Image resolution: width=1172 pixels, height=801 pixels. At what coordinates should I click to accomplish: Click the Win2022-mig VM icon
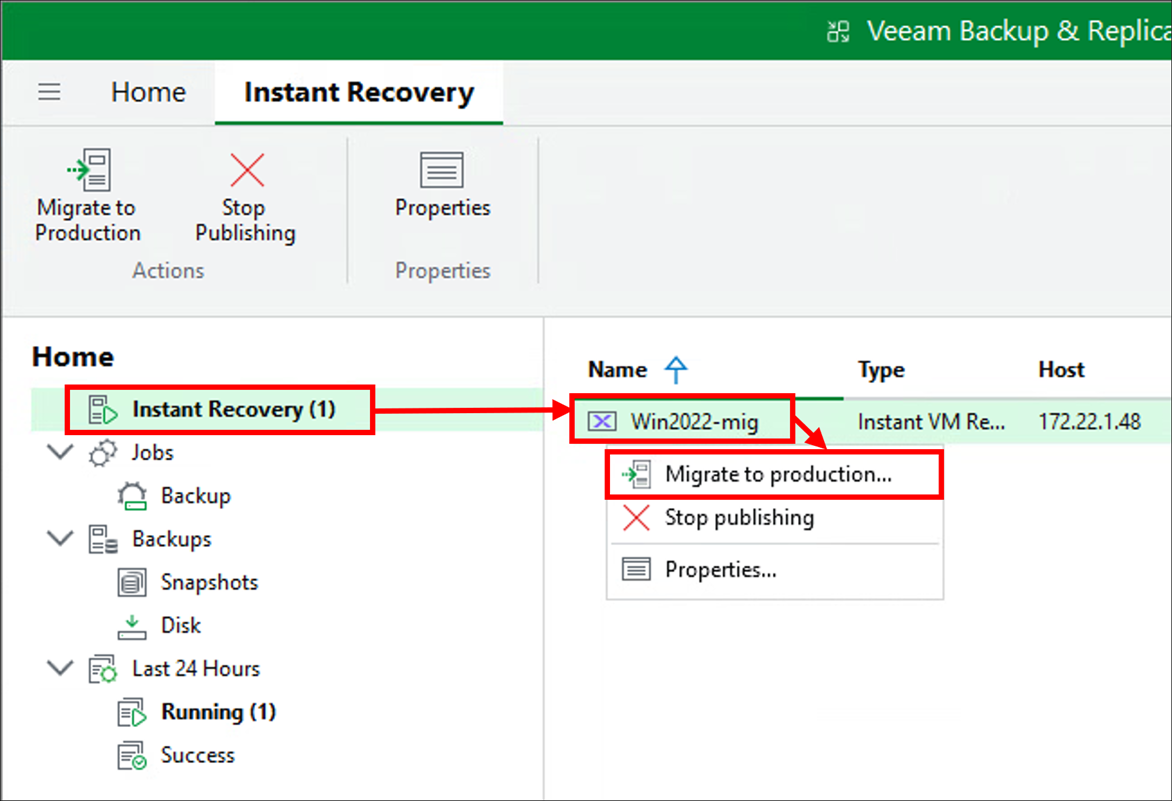pyautogui.click(x=602, y=422)
